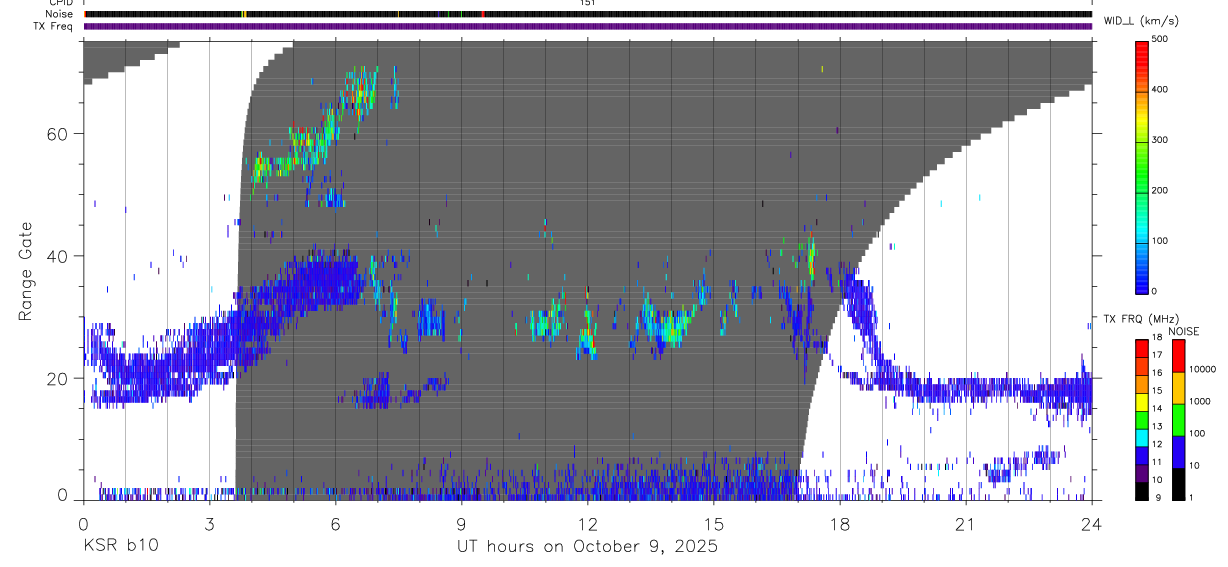Click the 3 tick label on the UT hours axis
1228x567 pixels.
[x=209, y=524]
